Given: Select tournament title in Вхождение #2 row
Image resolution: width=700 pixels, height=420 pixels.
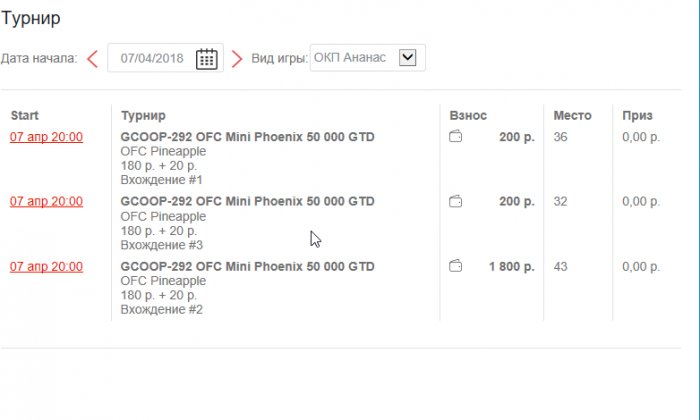Looking at the screenshot, I should click(247, 266).
